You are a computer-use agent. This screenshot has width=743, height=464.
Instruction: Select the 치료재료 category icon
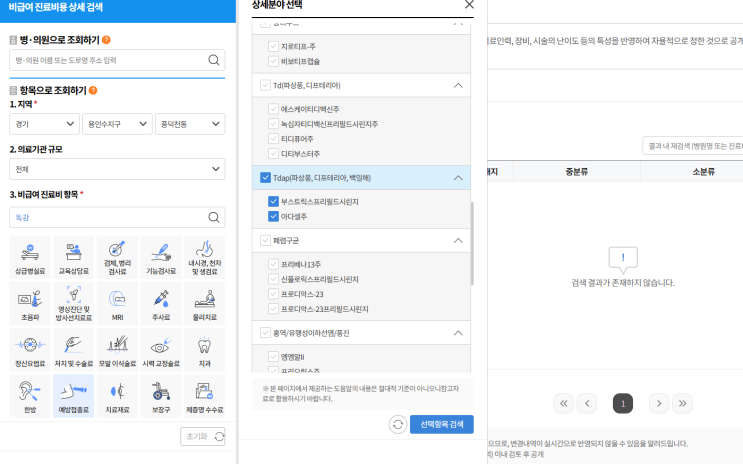[x=117, y=396]
